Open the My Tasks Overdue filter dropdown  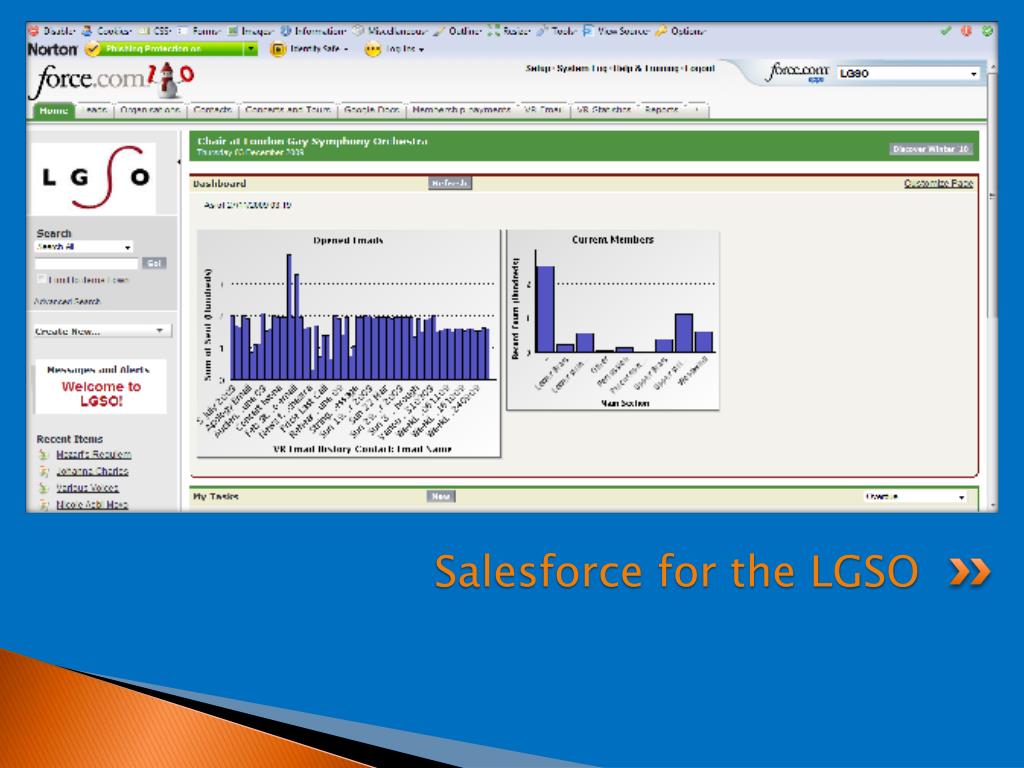pos(914,497)
